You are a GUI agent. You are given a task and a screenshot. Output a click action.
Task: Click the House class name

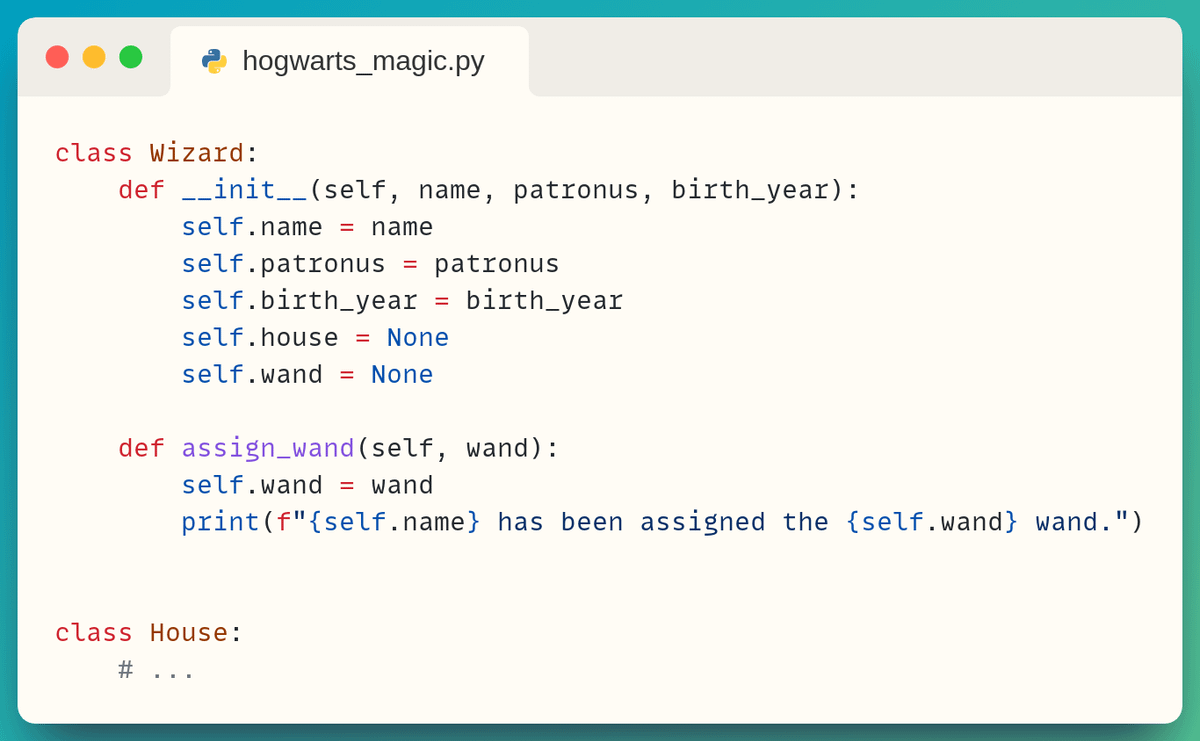click(188, 633)
